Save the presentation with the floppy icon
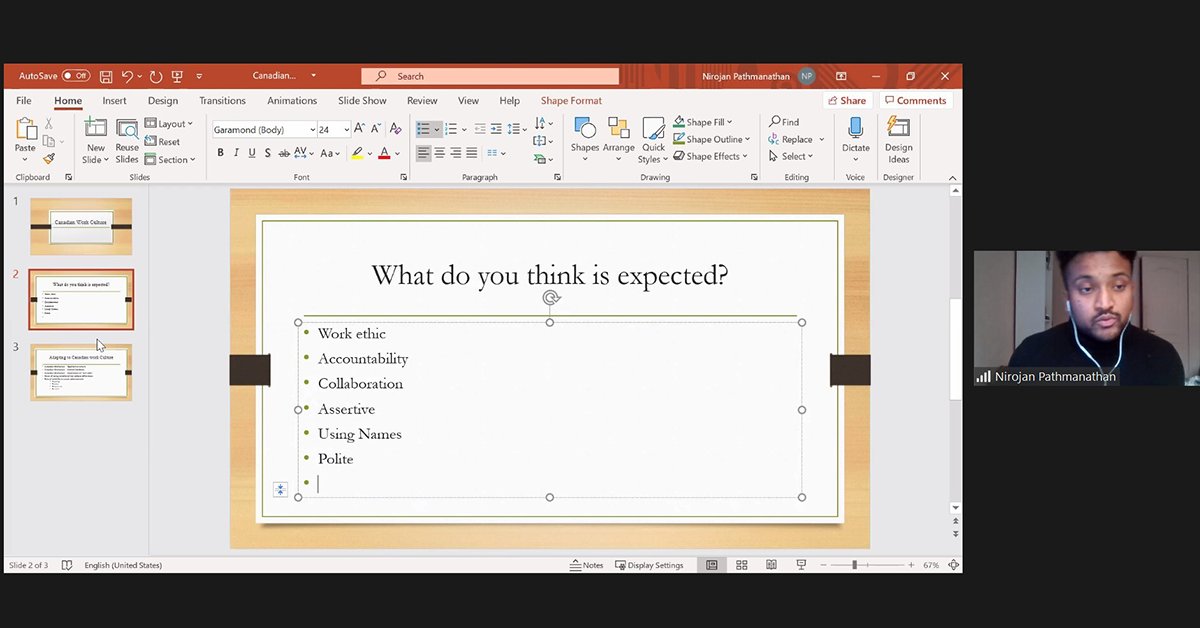Screen dimensions: 1200x628 (105, 76)
